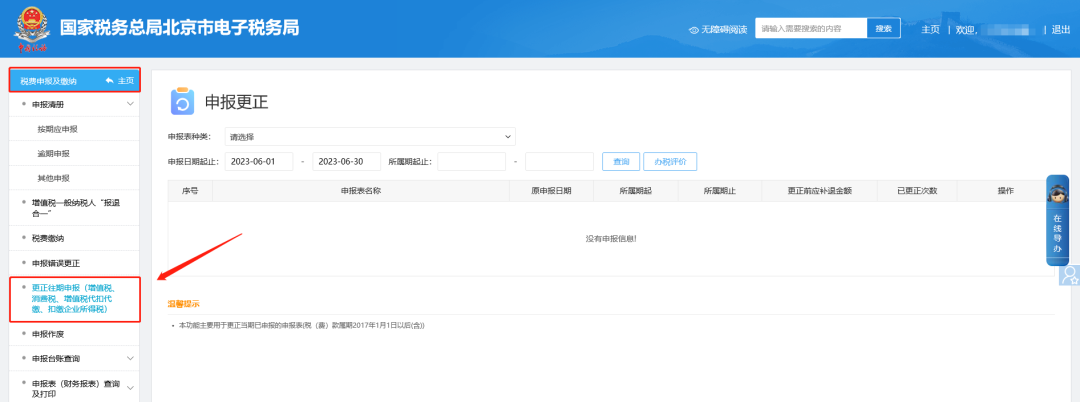Focus the header search input box
Image resolution: width=1080 pixels, height=402 pixels.
click(809, 29)
